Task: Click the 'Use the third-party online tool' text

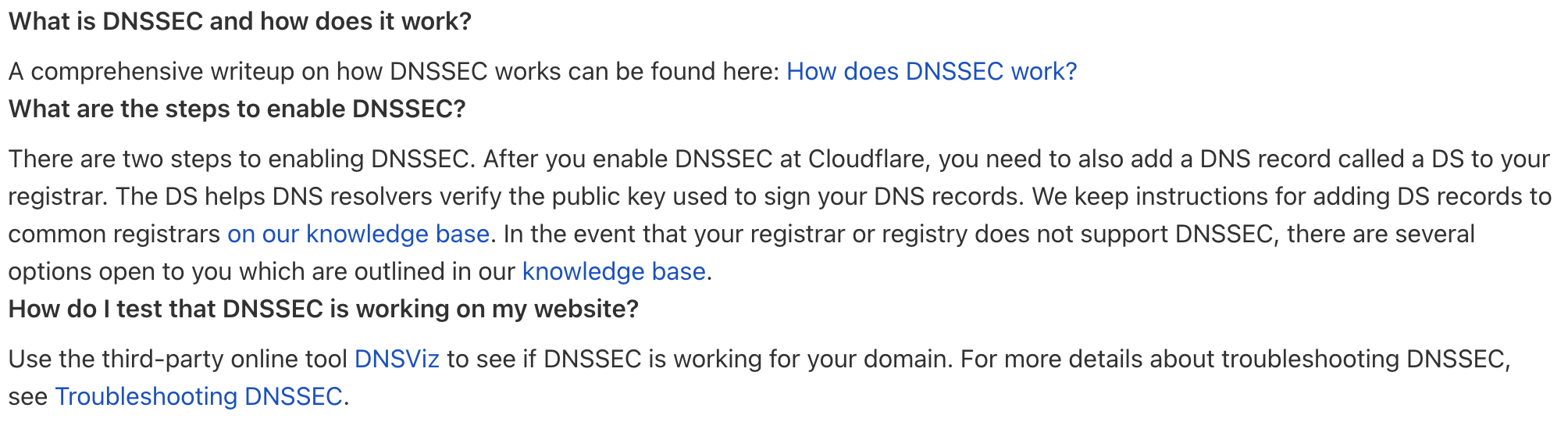Action: point(178,359)
